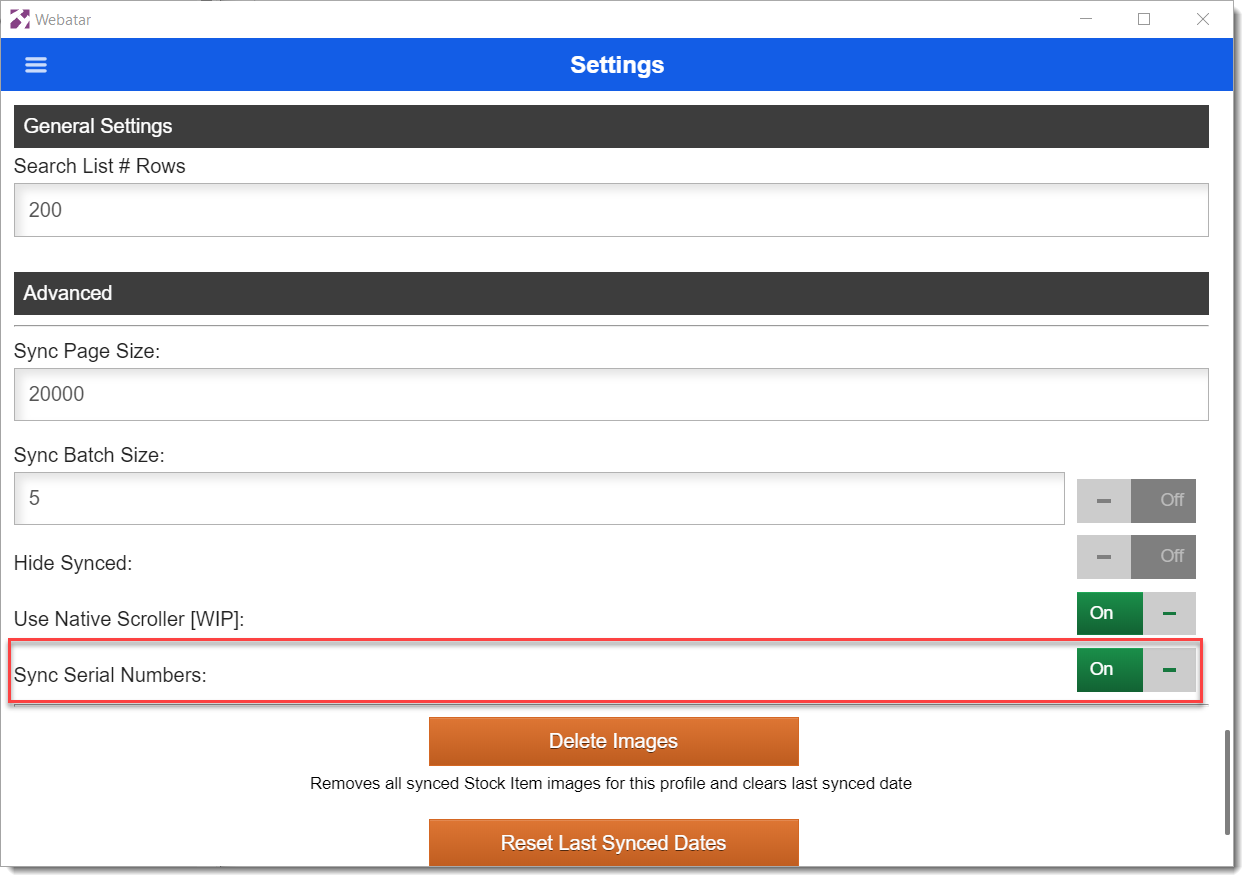Click the Search List # Rows field

pos(611,210)
